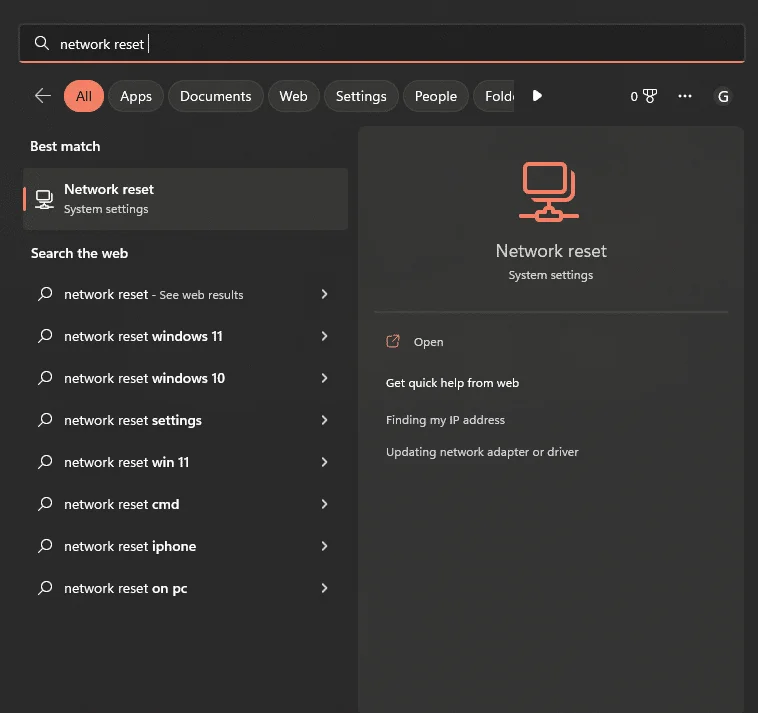Click the G user profile avatar
758x713 pixels.
pos(723,97)
